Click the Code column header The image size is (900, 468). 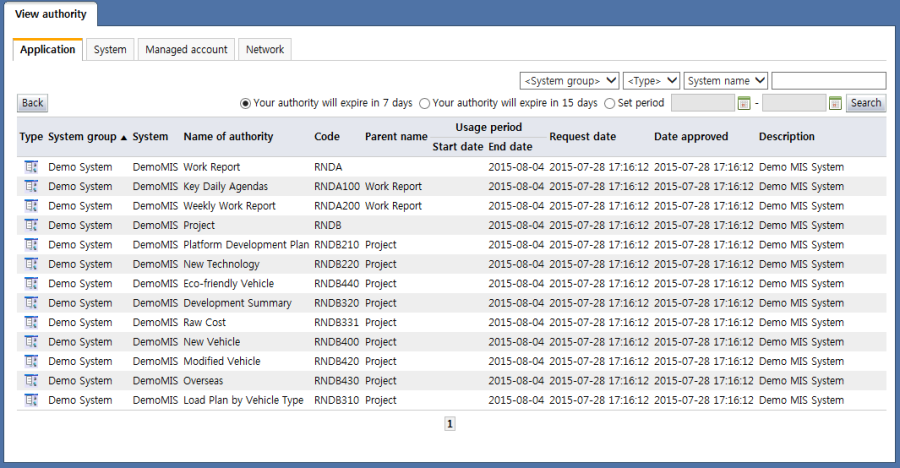pyautogui.click(x=327, y=137)
